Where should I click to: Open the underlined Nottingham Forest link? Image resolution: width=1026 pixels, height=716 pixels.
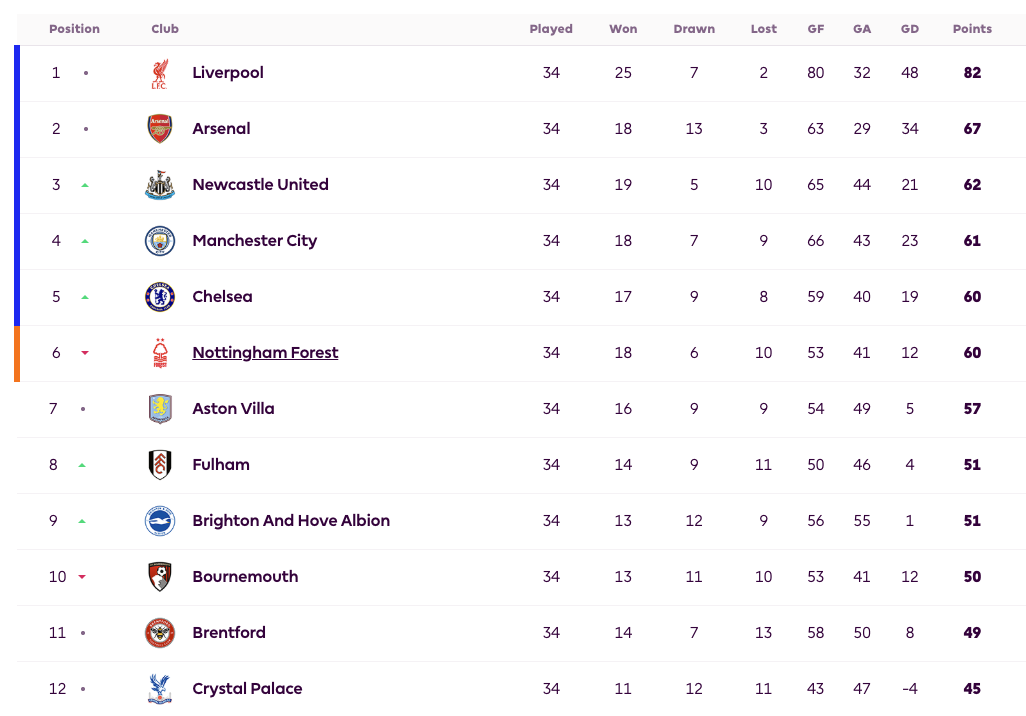(265, 353)
